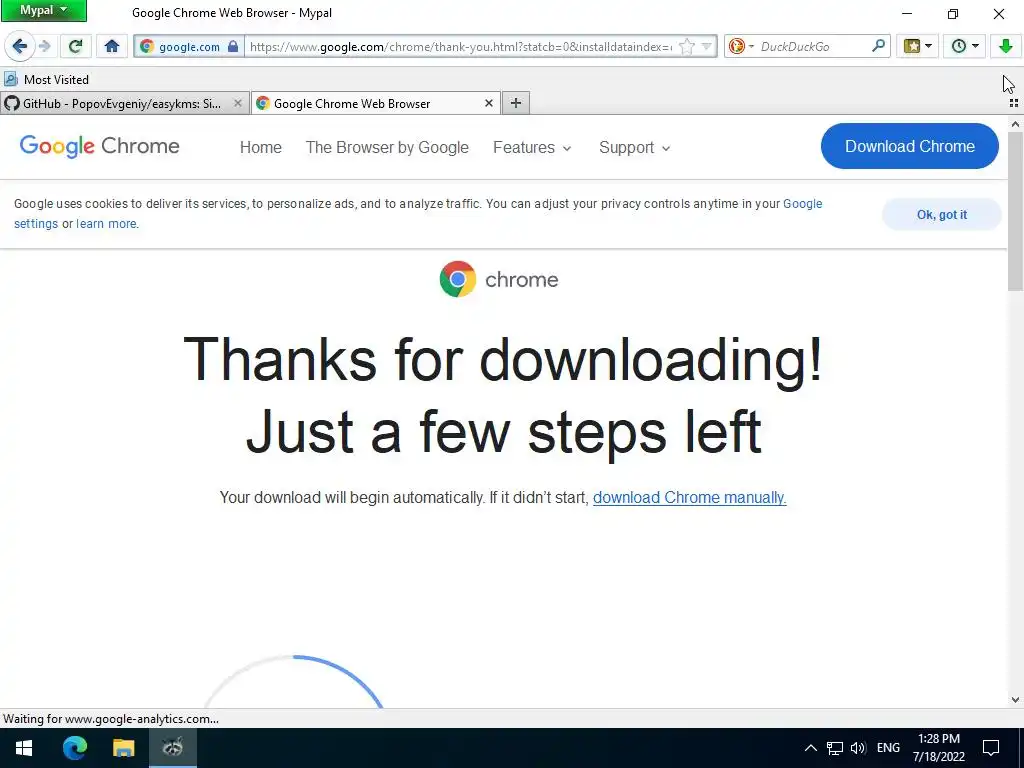The height and width of the screenshot is (768, 1024).
Task: Open File Explorer from taskbar
Action: [x=123, y=748]
